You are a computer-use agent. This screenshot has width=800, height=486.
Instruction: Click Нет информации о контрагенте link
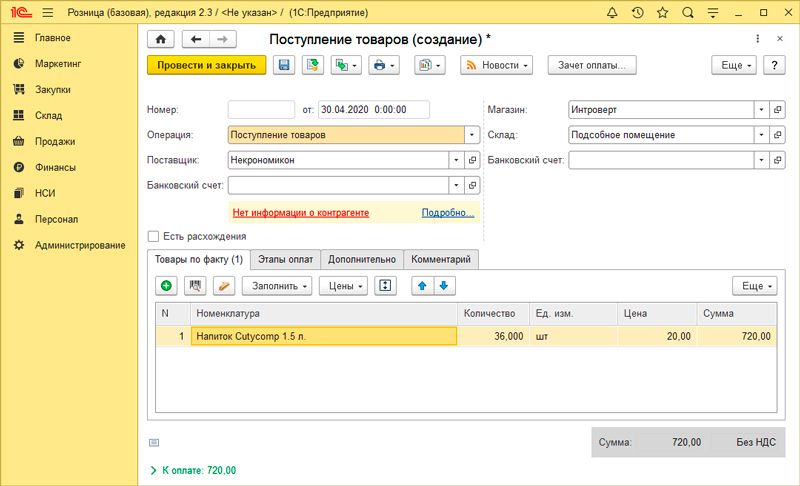coord(301,213)
